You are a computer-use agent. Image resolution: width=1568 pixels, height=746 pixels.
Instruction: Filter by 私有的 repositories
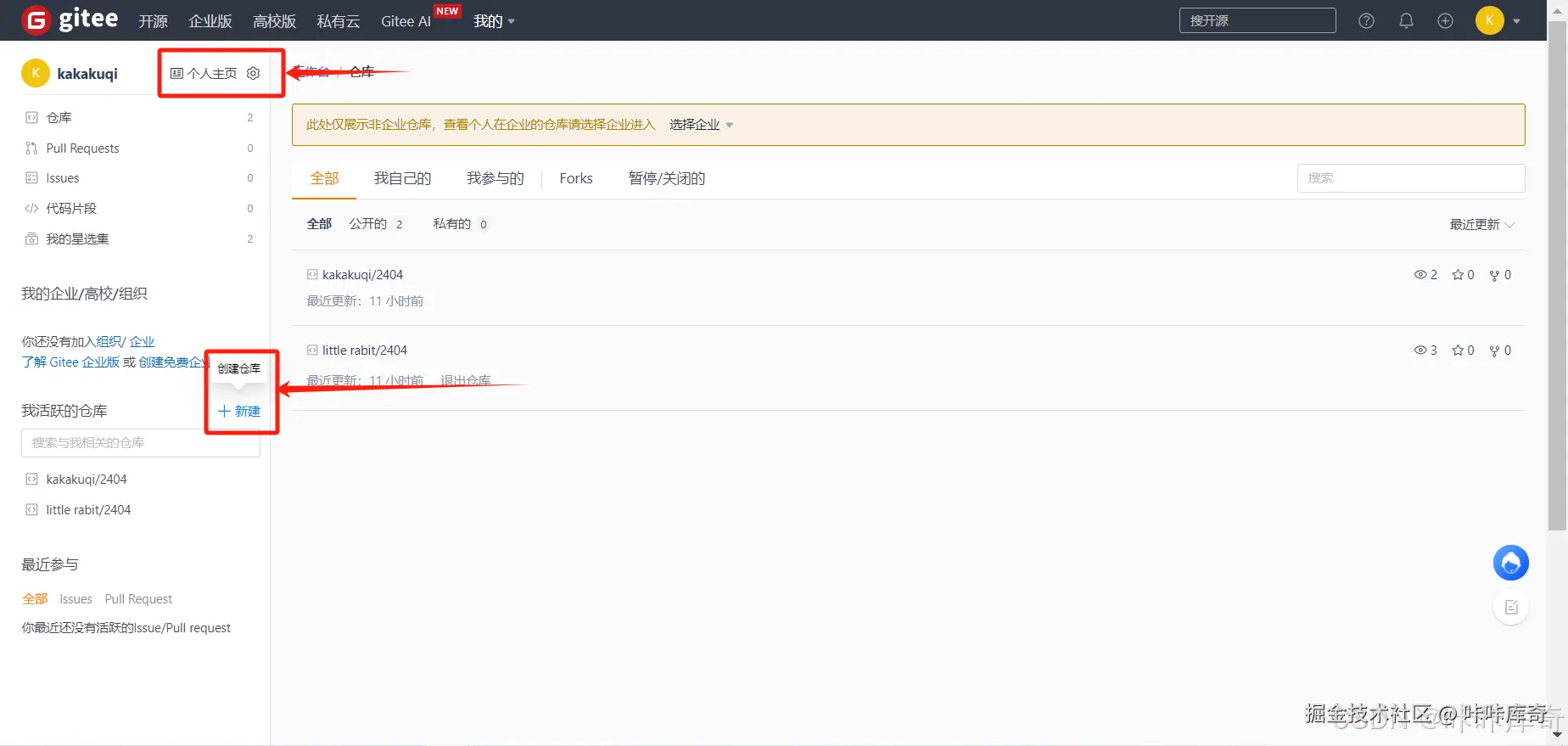pos(460,224)
